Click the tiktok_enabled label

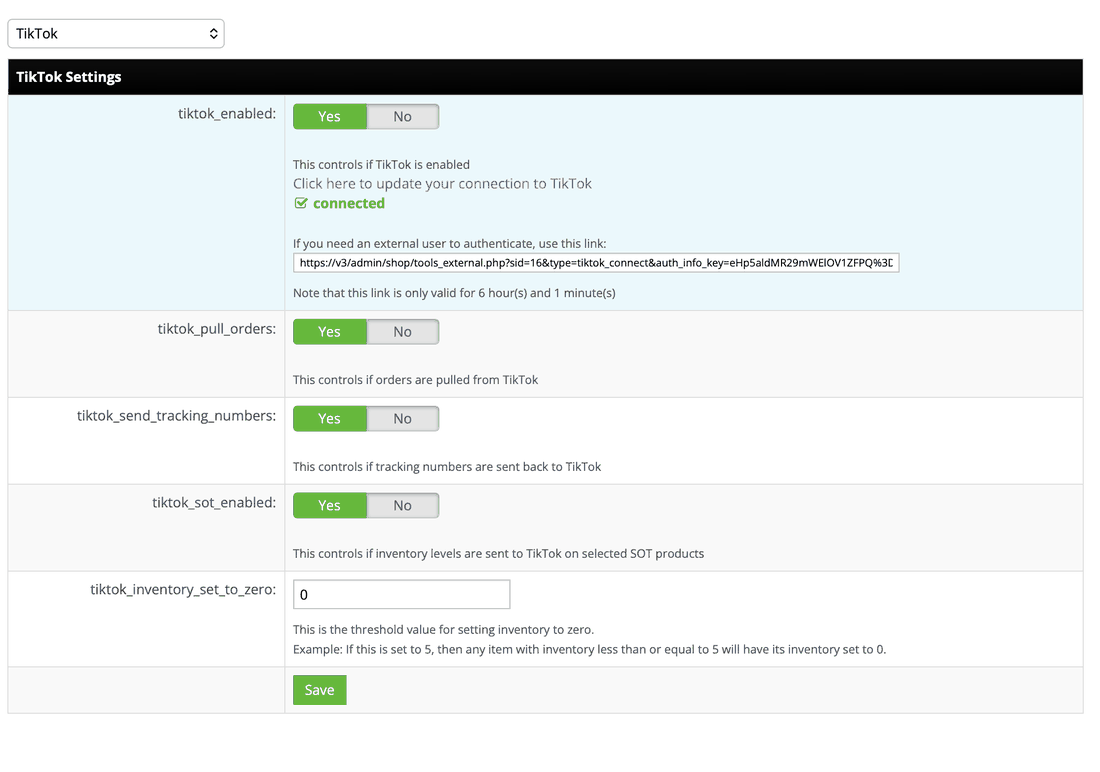pos(227,114)
